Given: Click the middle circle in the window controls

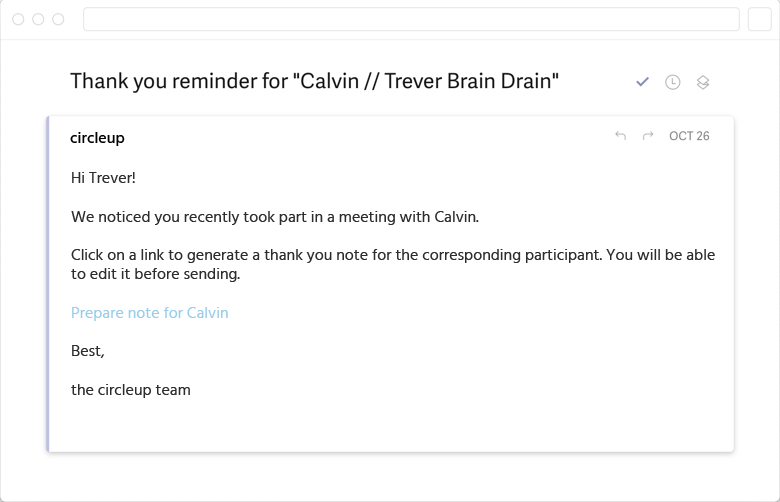Looking at the screenshot, I should tap(38, 19).
